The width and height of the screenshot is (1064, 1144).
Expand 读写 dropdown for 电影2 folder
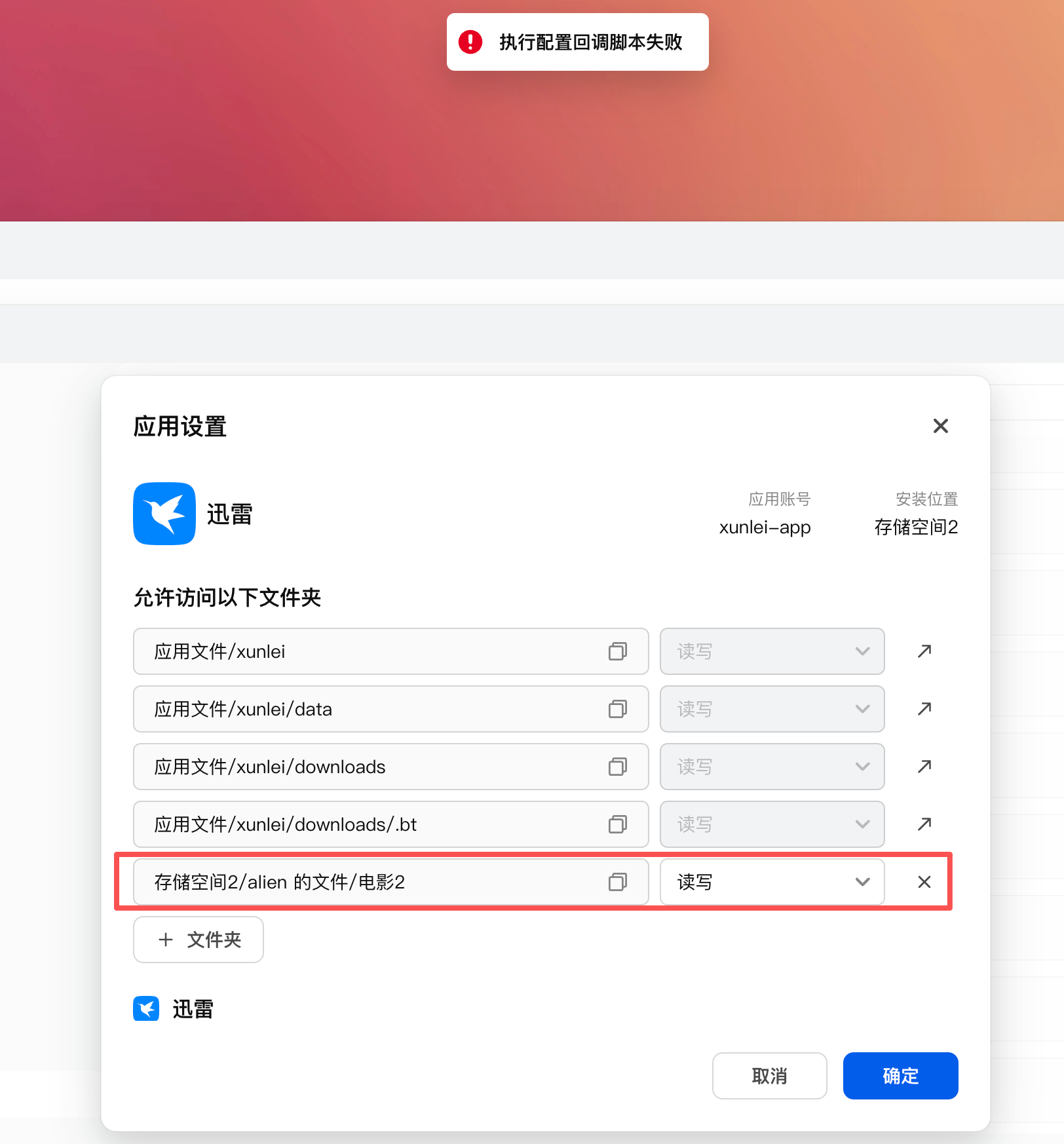coord(772,882)
